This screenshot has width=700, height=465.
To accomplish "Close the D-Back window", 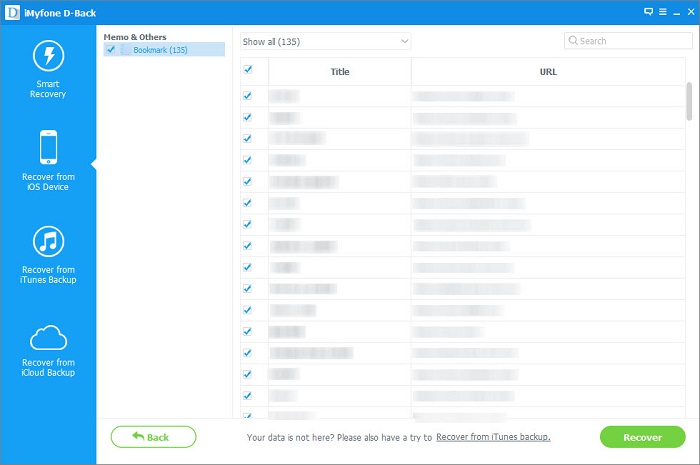I will 691,12.
